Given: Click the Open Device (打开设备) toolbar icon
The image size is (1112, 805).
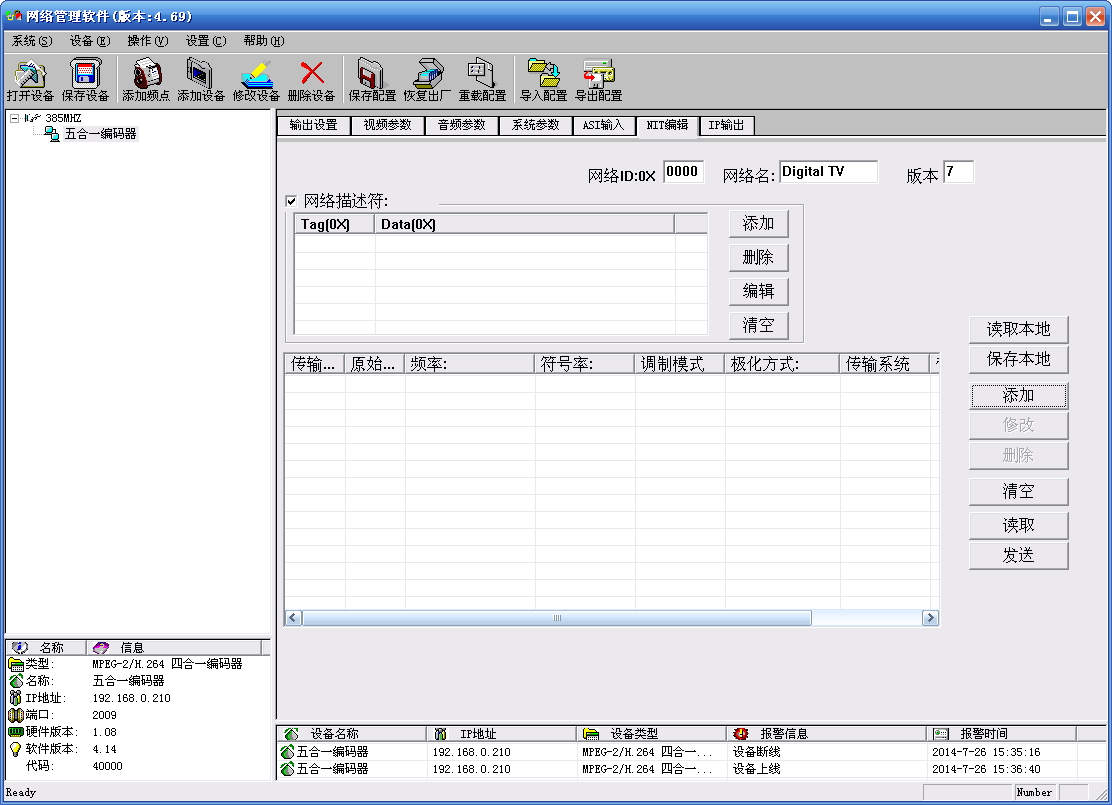Looking at the screenshot, I should coord(30,73).
